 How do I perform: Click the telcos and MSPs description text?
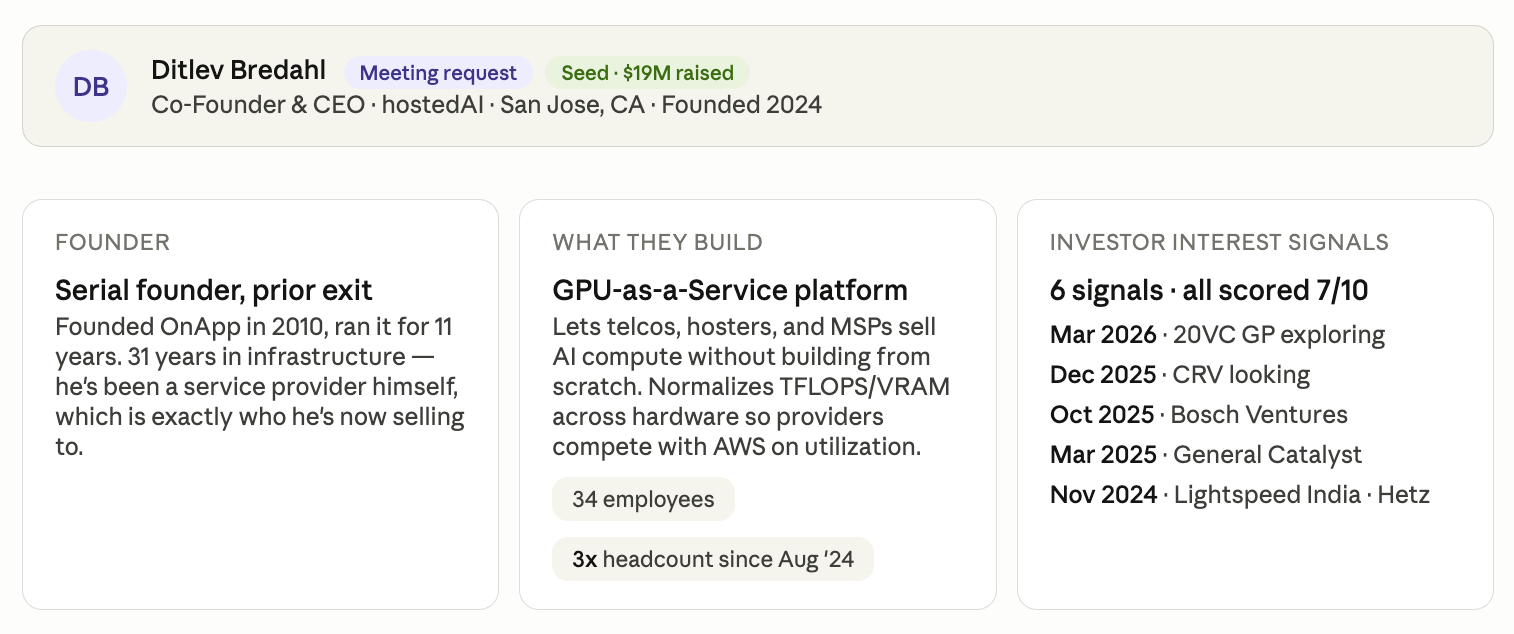click(751, 386)
